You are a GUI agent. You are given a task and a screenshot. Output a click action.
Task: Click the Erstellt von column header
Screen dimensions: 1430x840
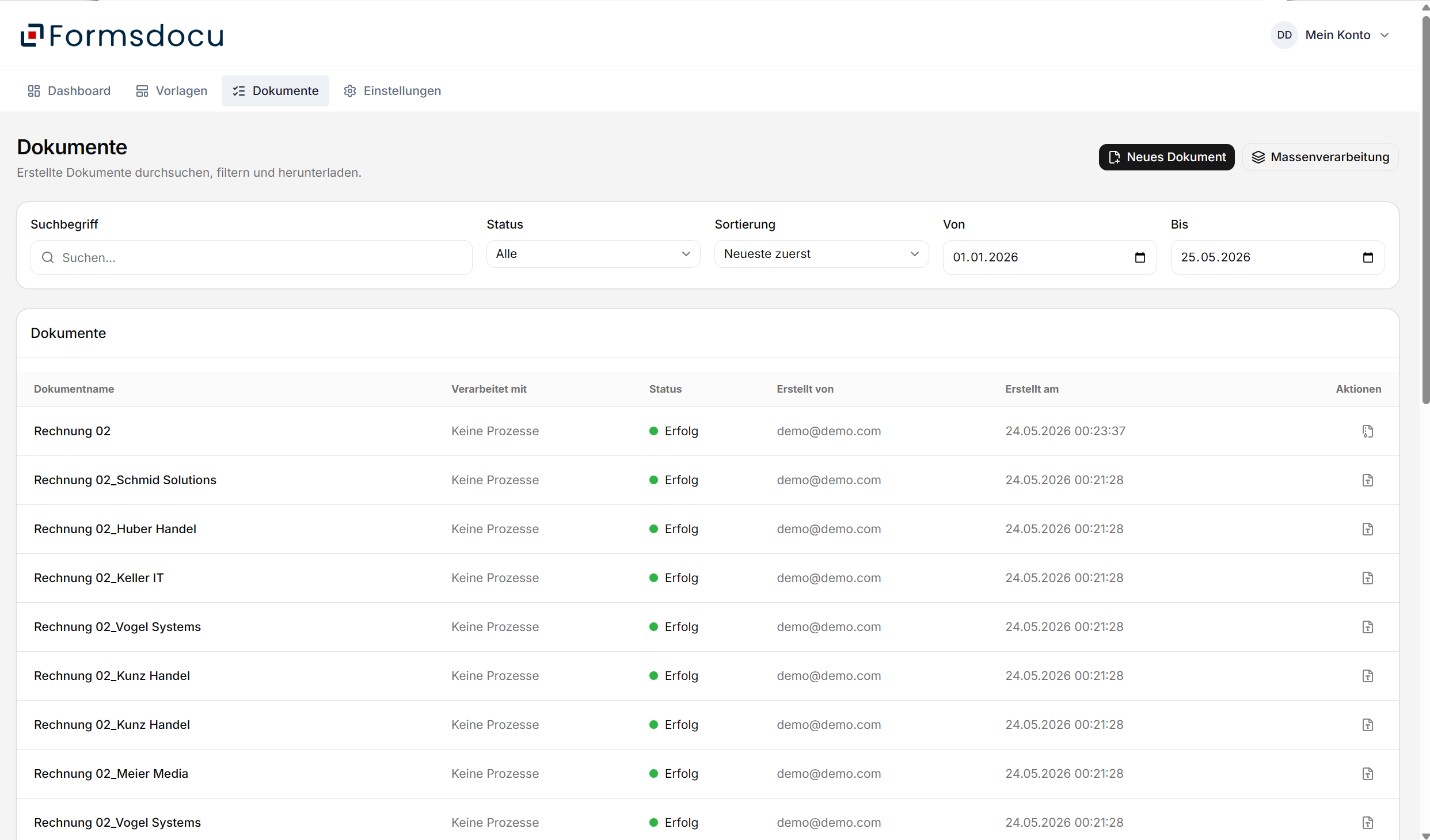pyautogui.click(x=805, y=389)
